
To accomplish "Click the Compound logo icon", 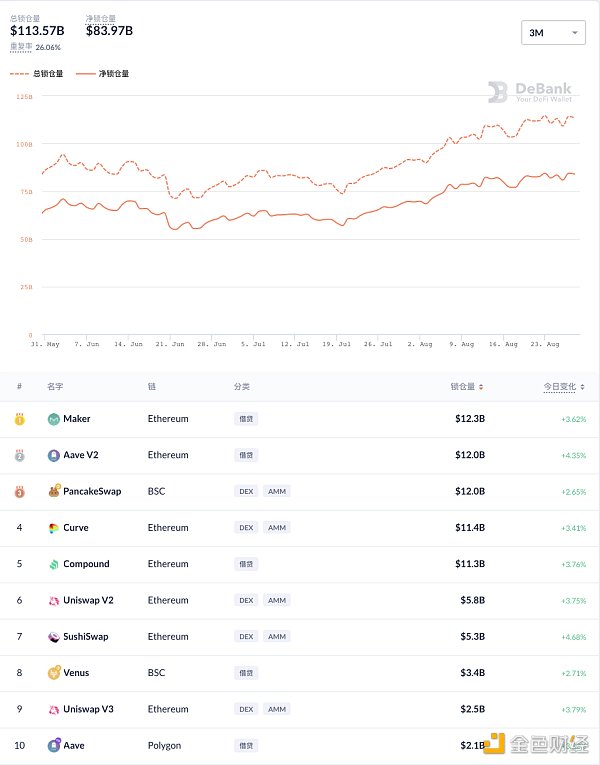I will tap(54, 564).
